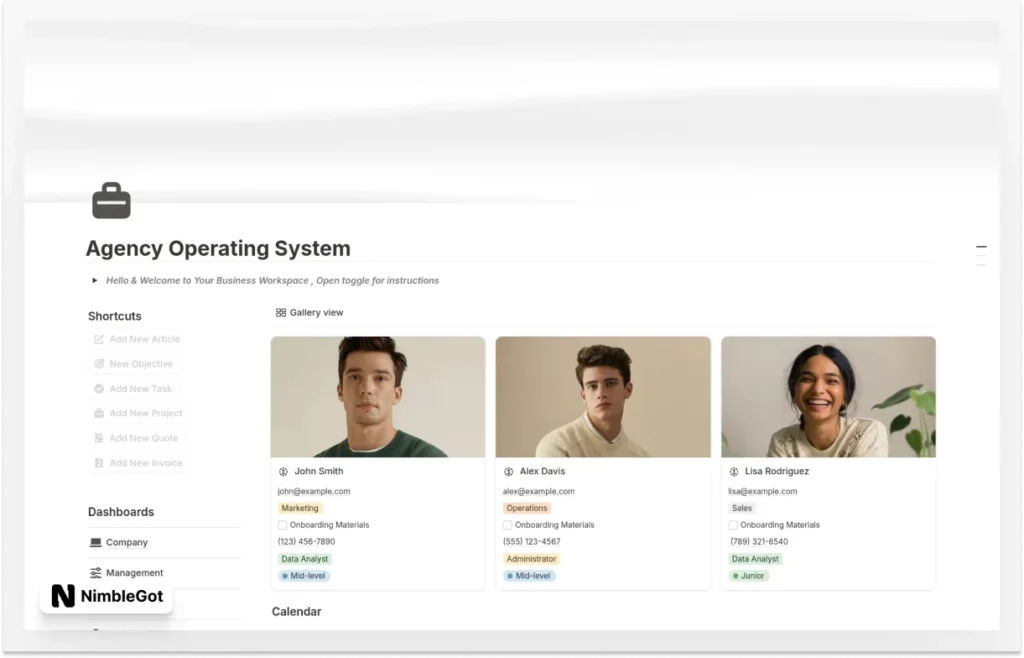Open the Company dashboard
1024x658 pixels.
125,542
